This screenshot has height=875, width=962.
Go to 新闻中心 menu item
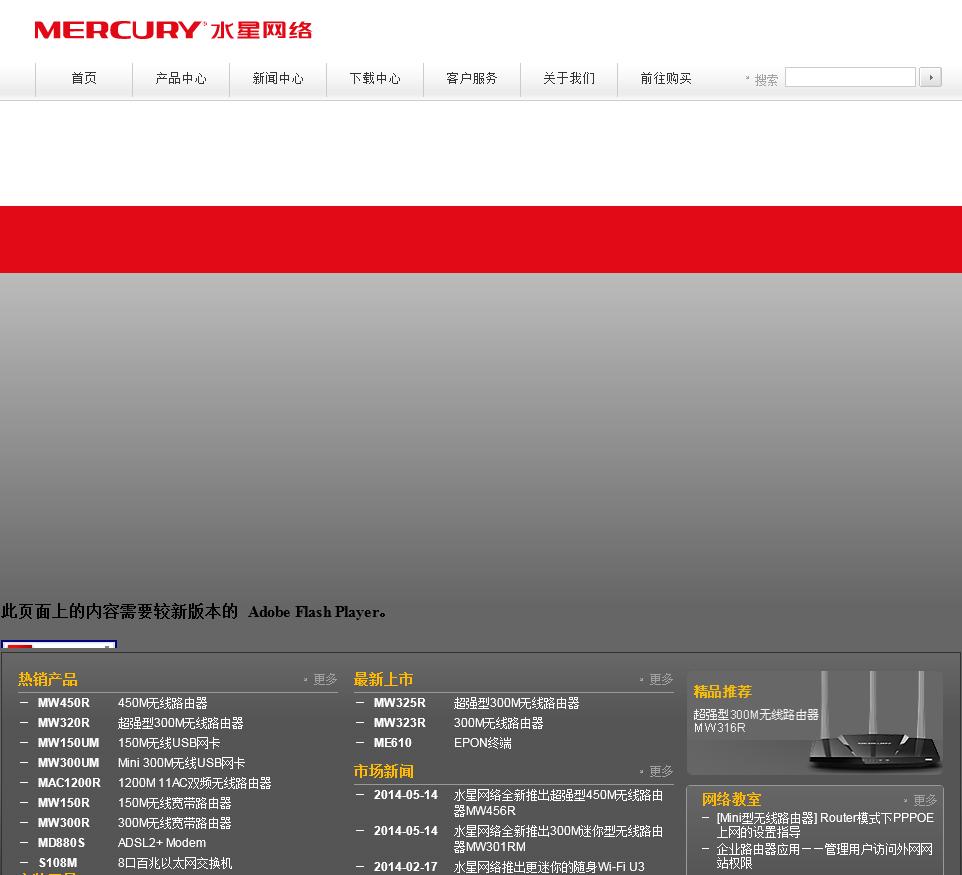[x=278, y=79]
